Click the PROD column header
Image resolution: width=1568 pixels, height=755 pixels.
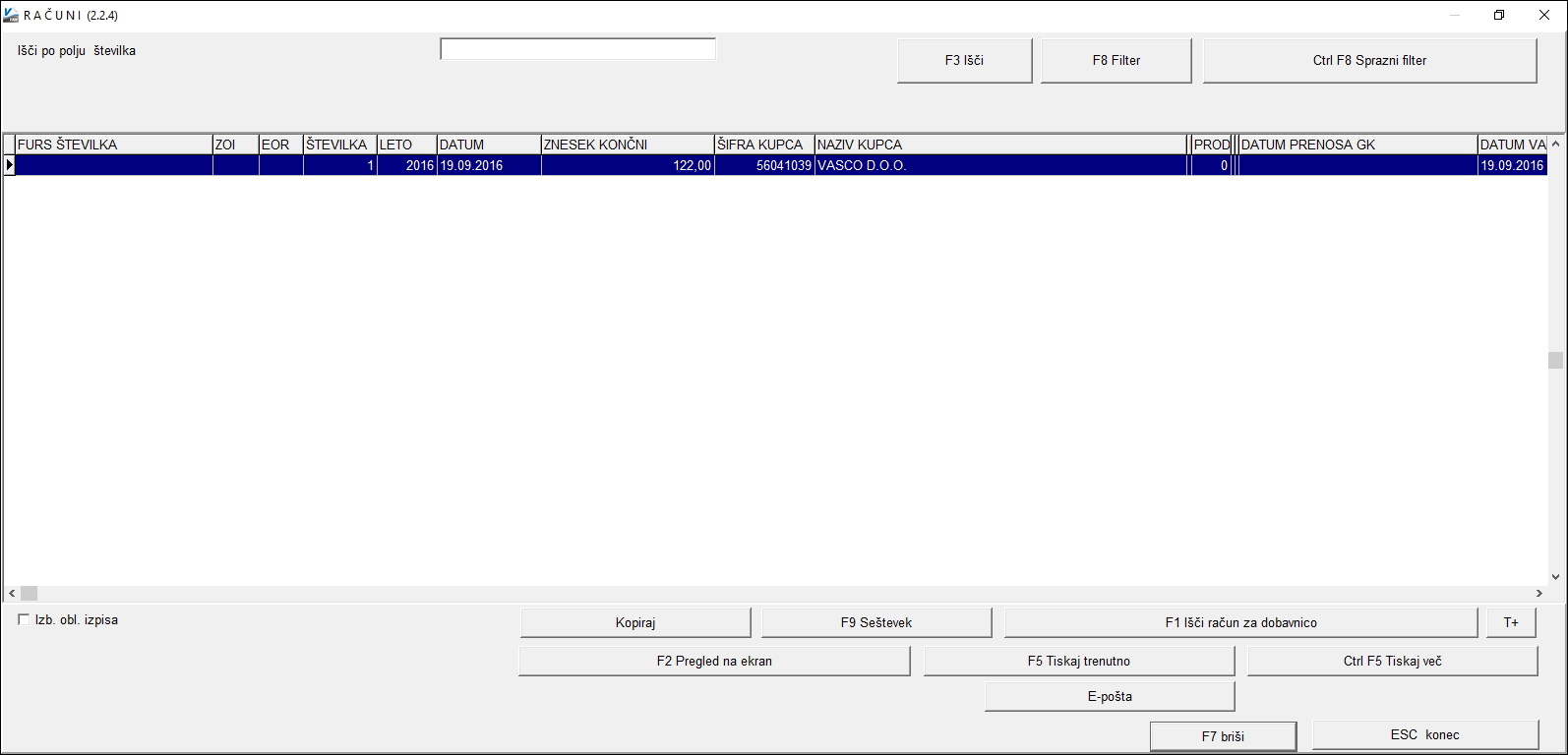[1211, 145]
